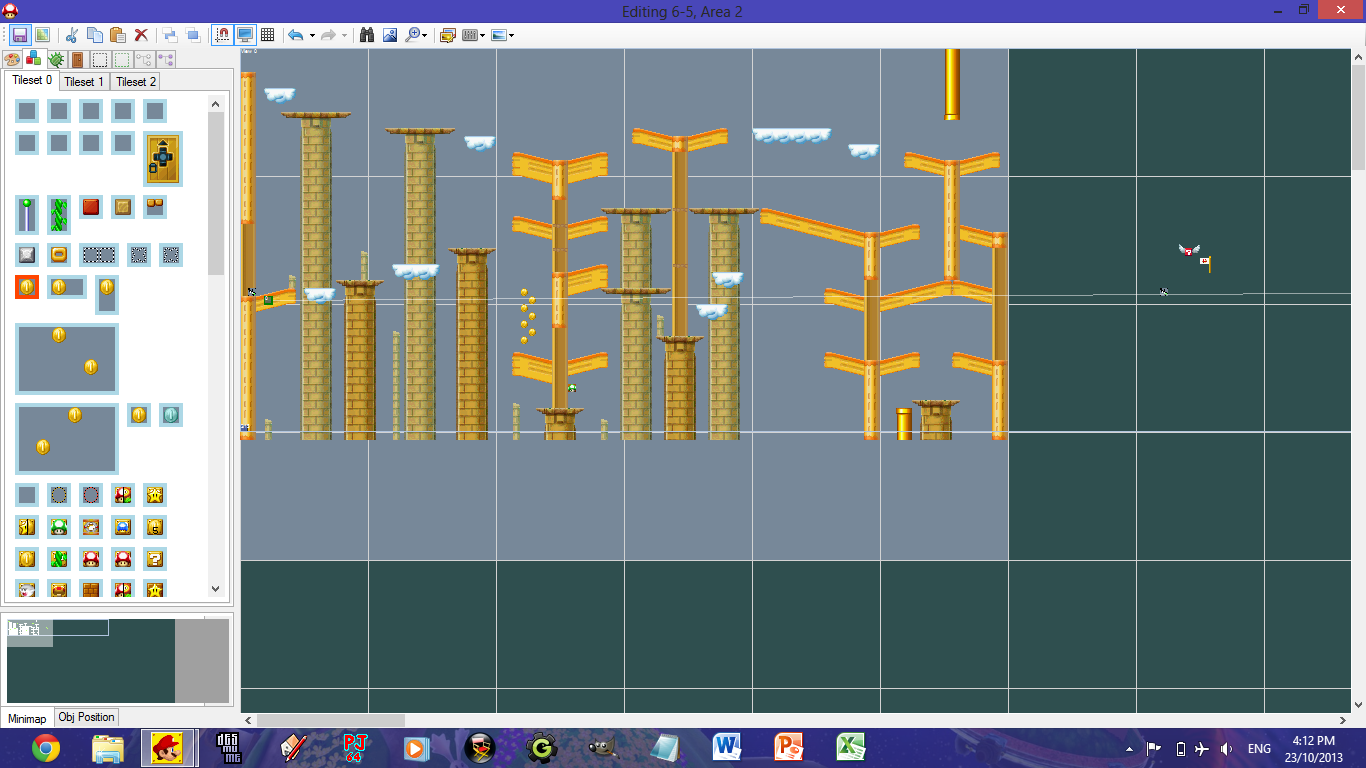The width and height of the screenshot is (1366, 768).
Task: Expand the zoom level dropdown arrow
Action: [425, 35]
